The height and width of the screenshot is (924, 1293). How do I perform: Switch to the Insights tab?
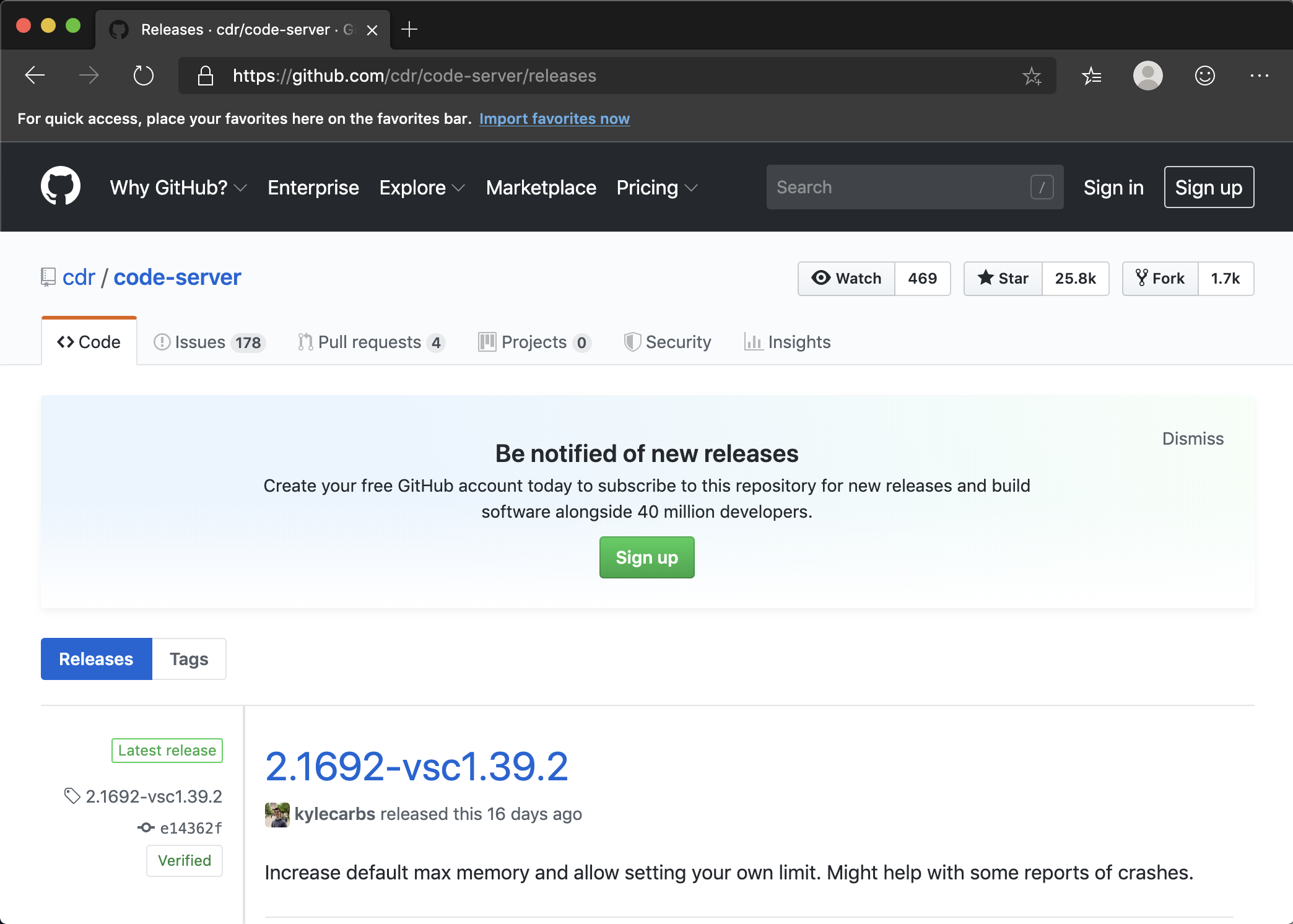coord(787,342)
